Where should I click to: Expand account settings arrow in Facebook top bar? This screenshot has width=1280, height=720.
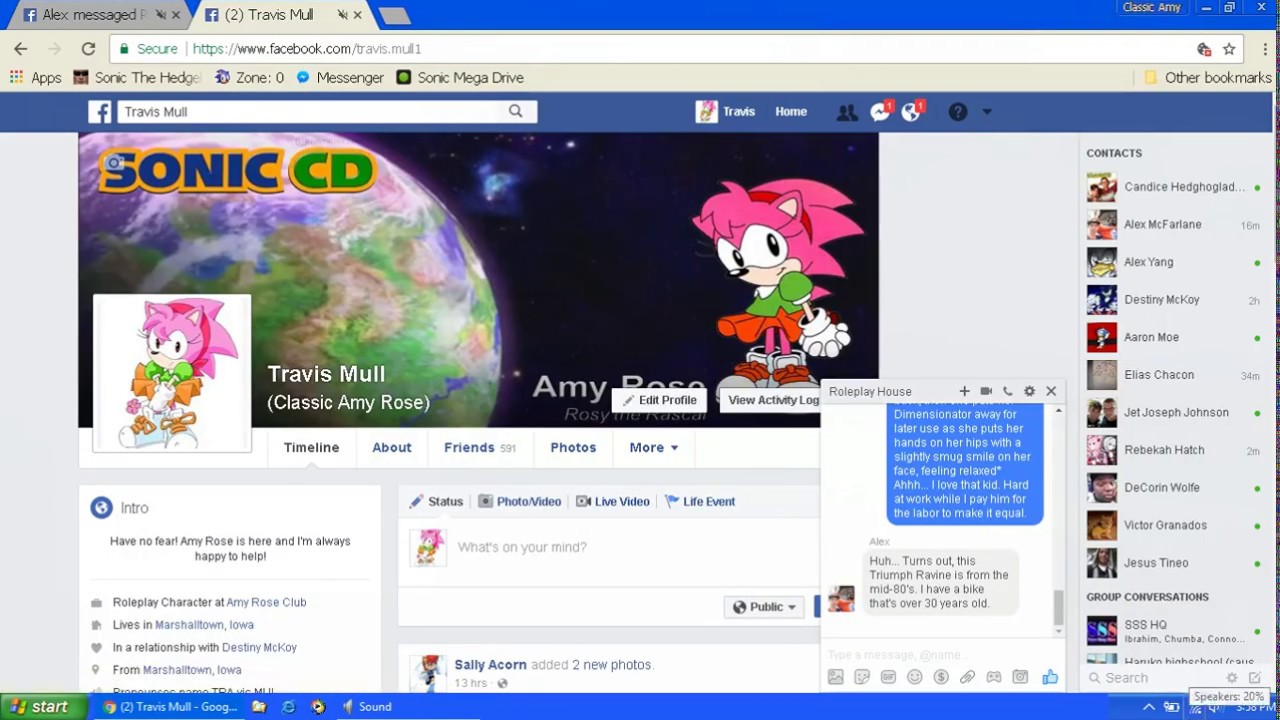tap(987, 112)
